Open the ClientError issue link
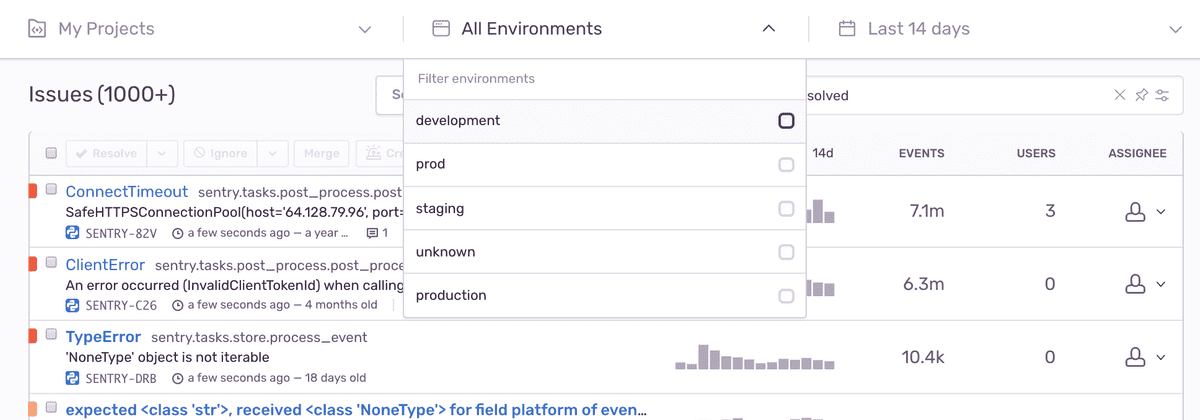 (x=105, y=265)
